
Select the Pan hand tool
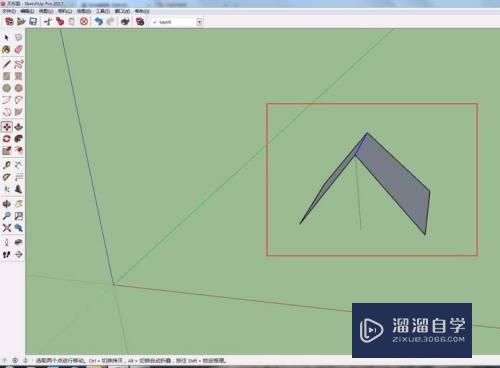(18, 204)
